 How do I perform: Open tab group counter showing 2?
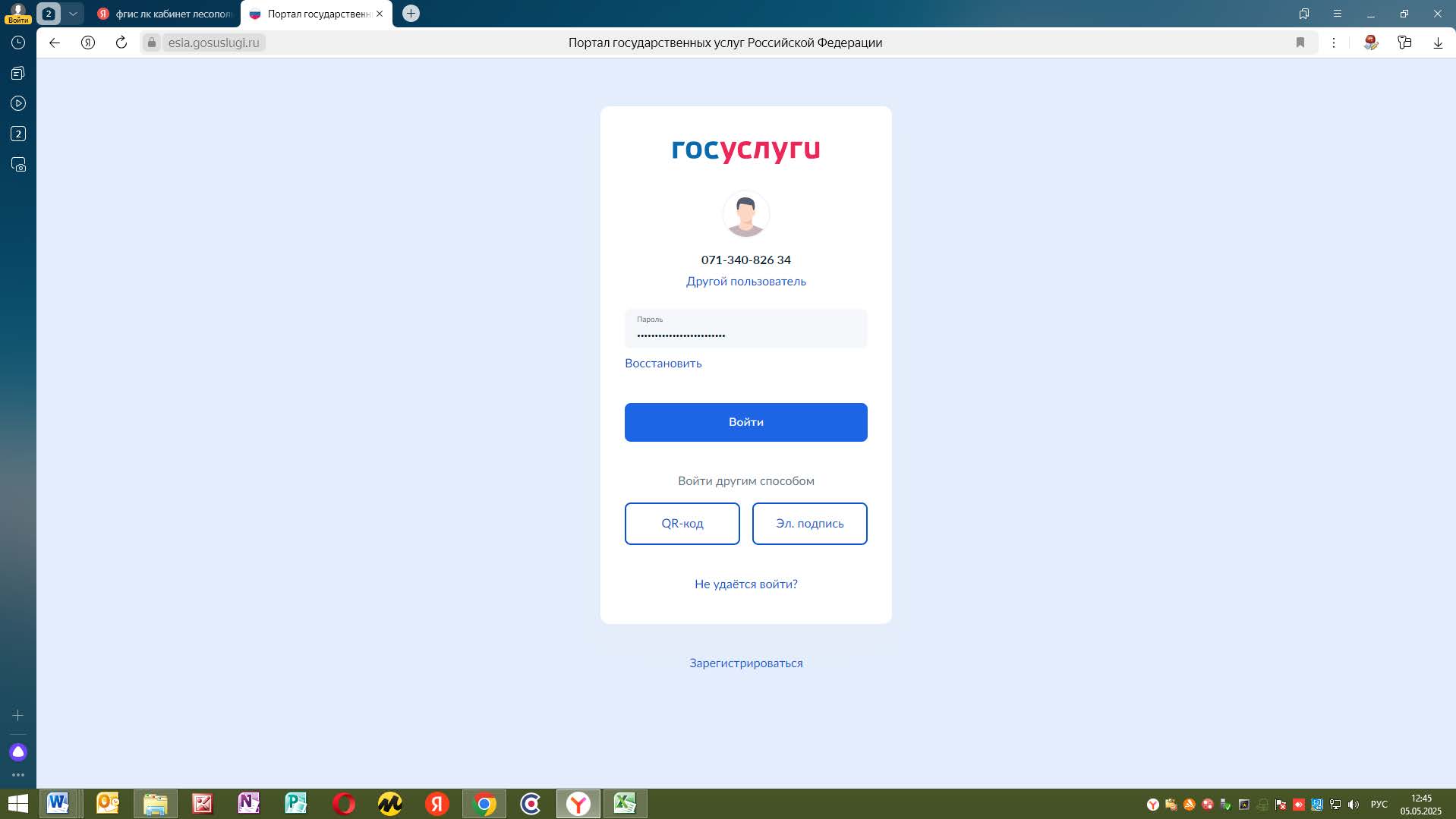[x=49, y=13]
